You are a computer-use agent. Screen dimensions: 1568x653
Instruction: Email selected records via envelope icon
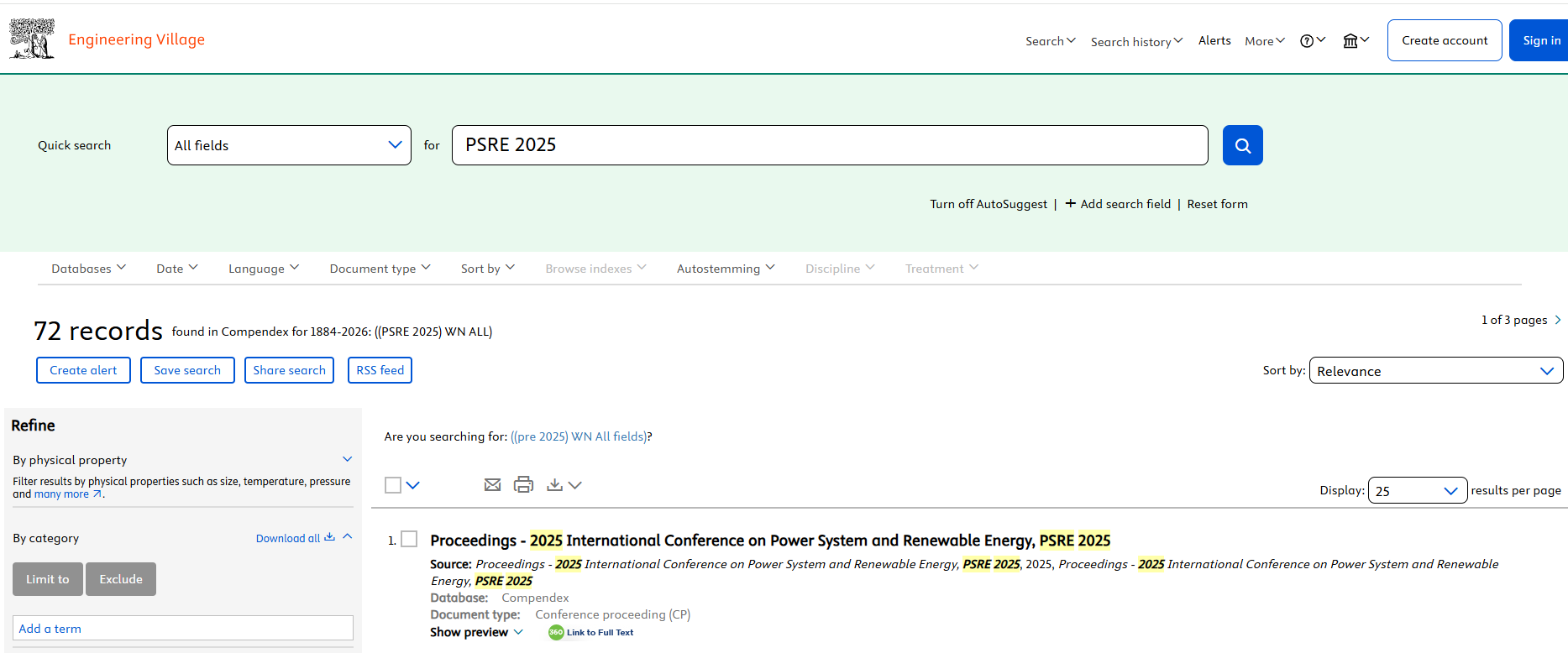(x=493, y=484)
